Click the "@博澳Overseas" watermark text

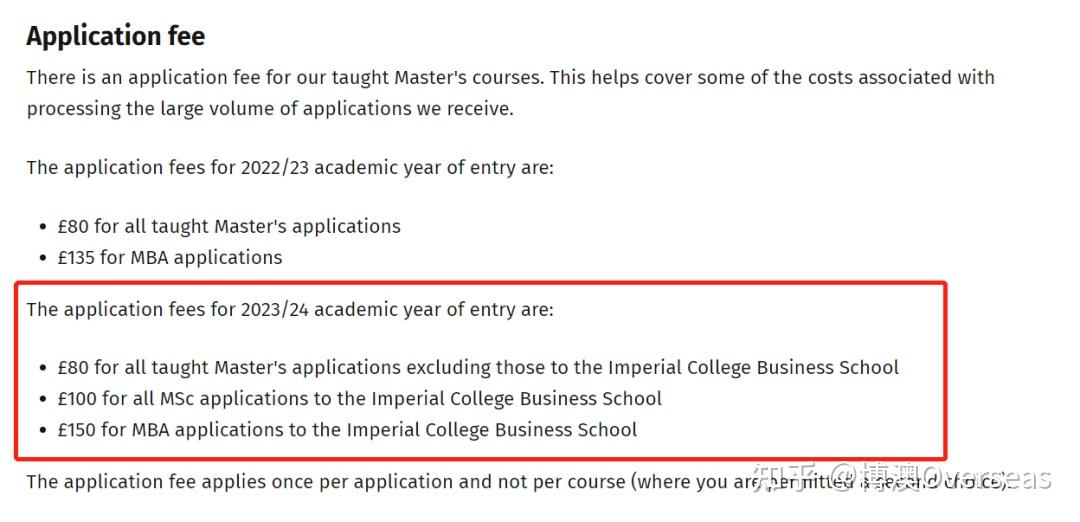(x=940, y=479)
